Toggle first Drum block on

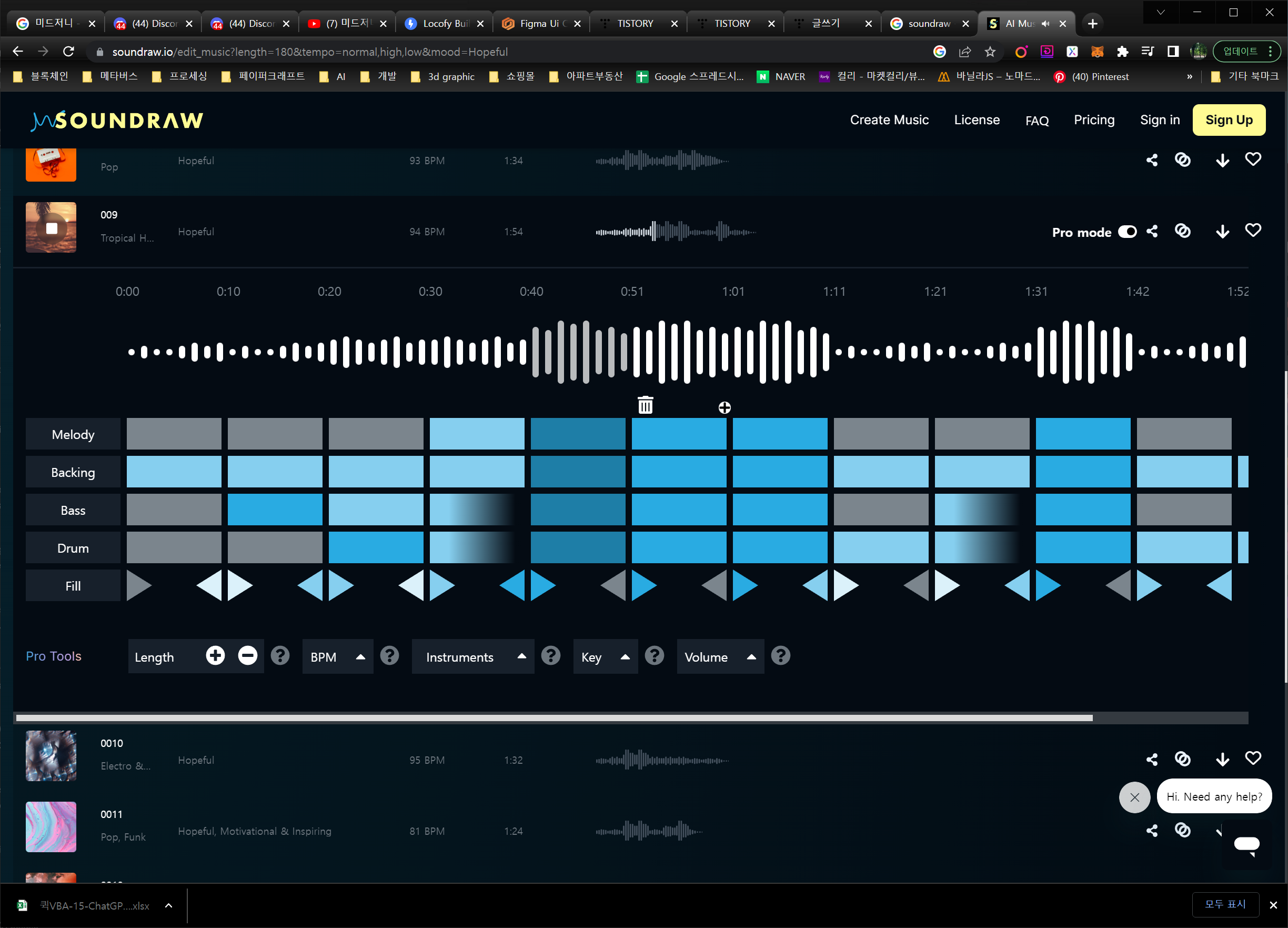174,548
